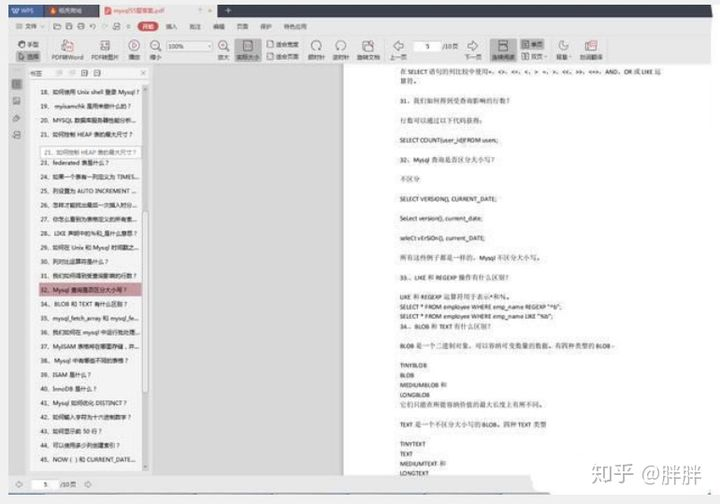Image resolution: width=720 pixels, height=504 pixels.
Task: Tick the fit width 适合宽度 checkbox
Action: tap(270, 44)
